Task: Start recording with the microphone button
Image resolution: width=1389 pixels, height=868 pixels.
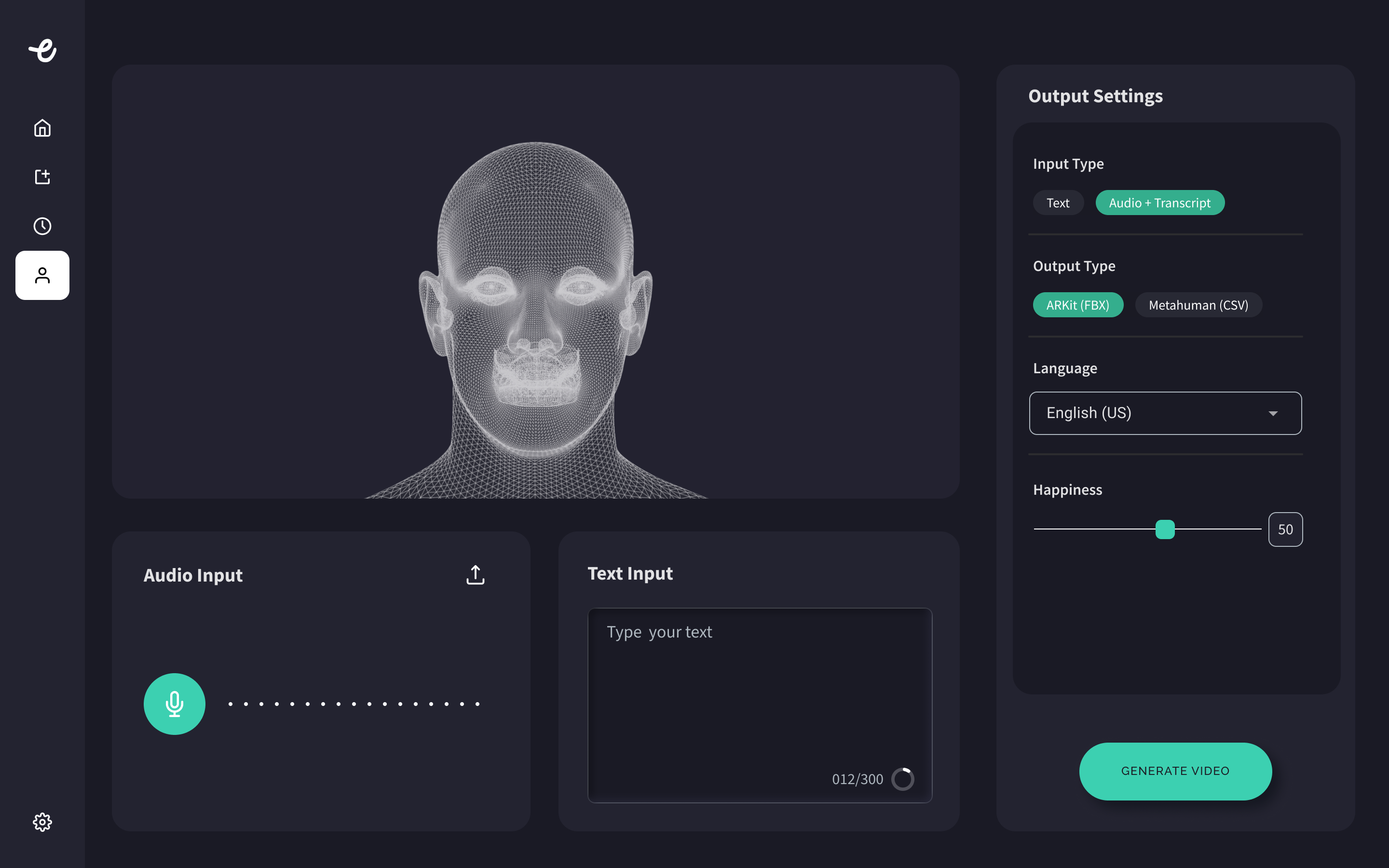Action: [175, 704]
